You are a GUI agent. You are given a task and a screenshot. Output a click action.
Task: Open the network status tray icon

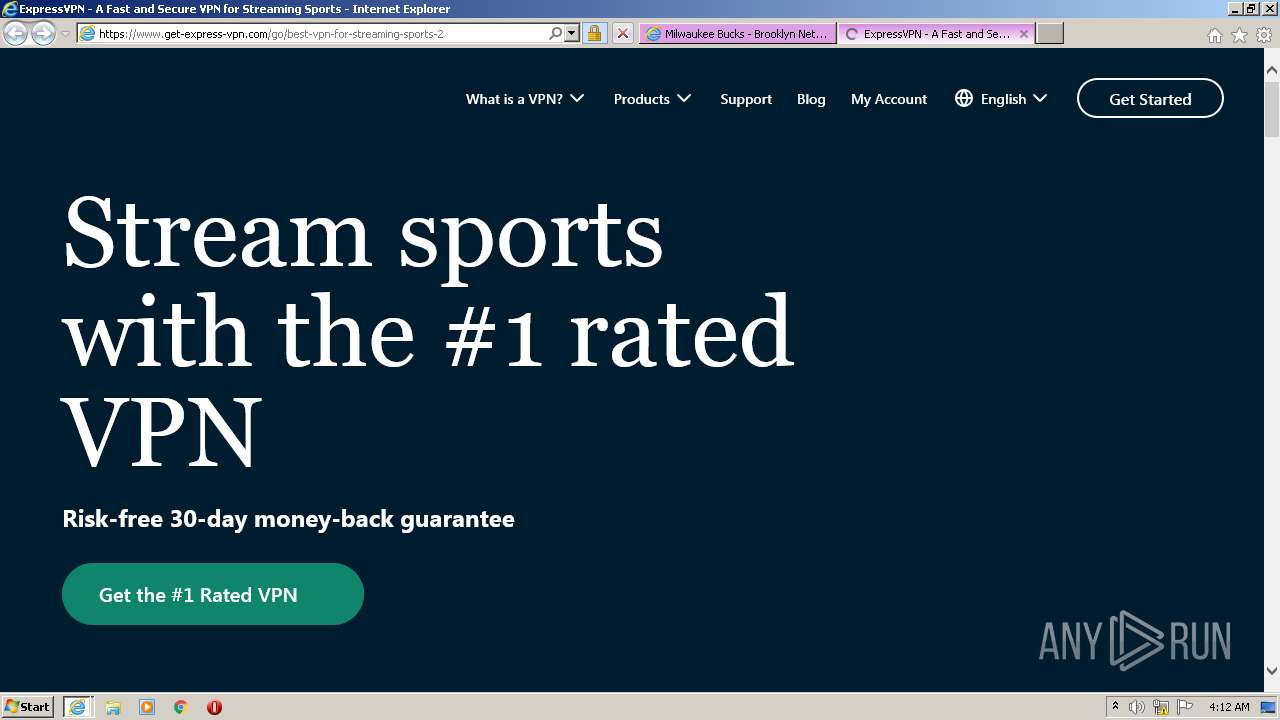[x=1161, y=707]
